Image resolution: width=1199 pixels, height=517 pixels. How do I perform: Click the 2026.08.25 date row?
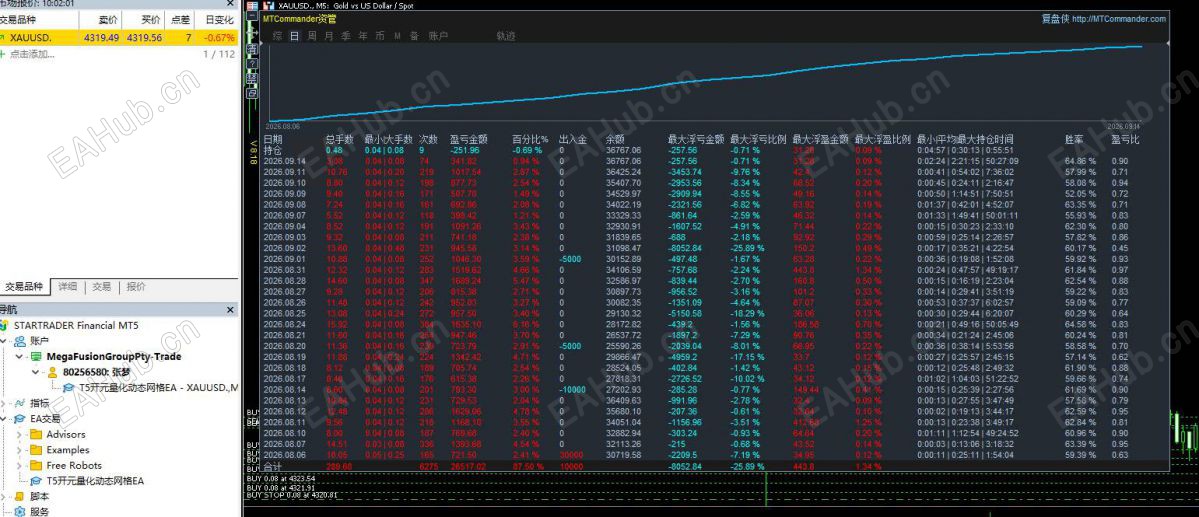(x=284, y=313)
